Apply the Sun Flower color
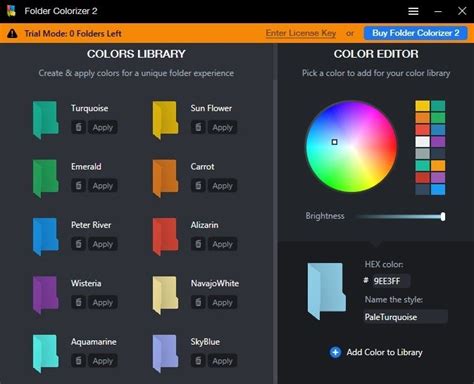The width and height of the screenshot is (474, 384). coord(222,127)
